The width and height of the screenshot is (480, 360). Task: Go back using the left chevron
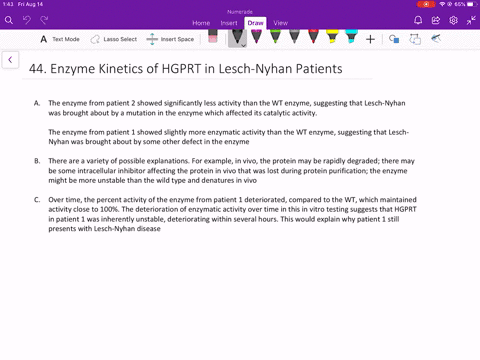(x=10, y=60)
